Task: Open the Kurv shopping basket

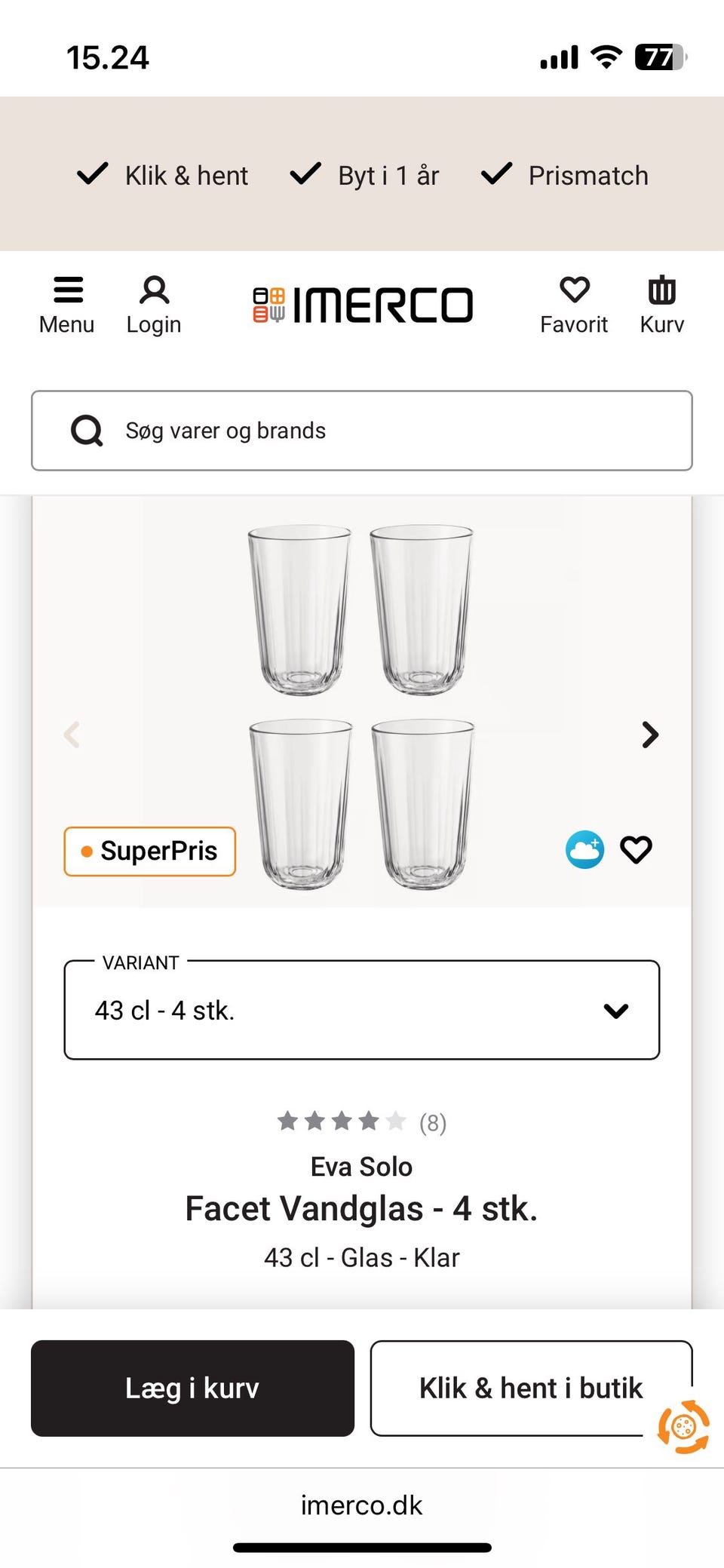Action: tap(661, 304)
